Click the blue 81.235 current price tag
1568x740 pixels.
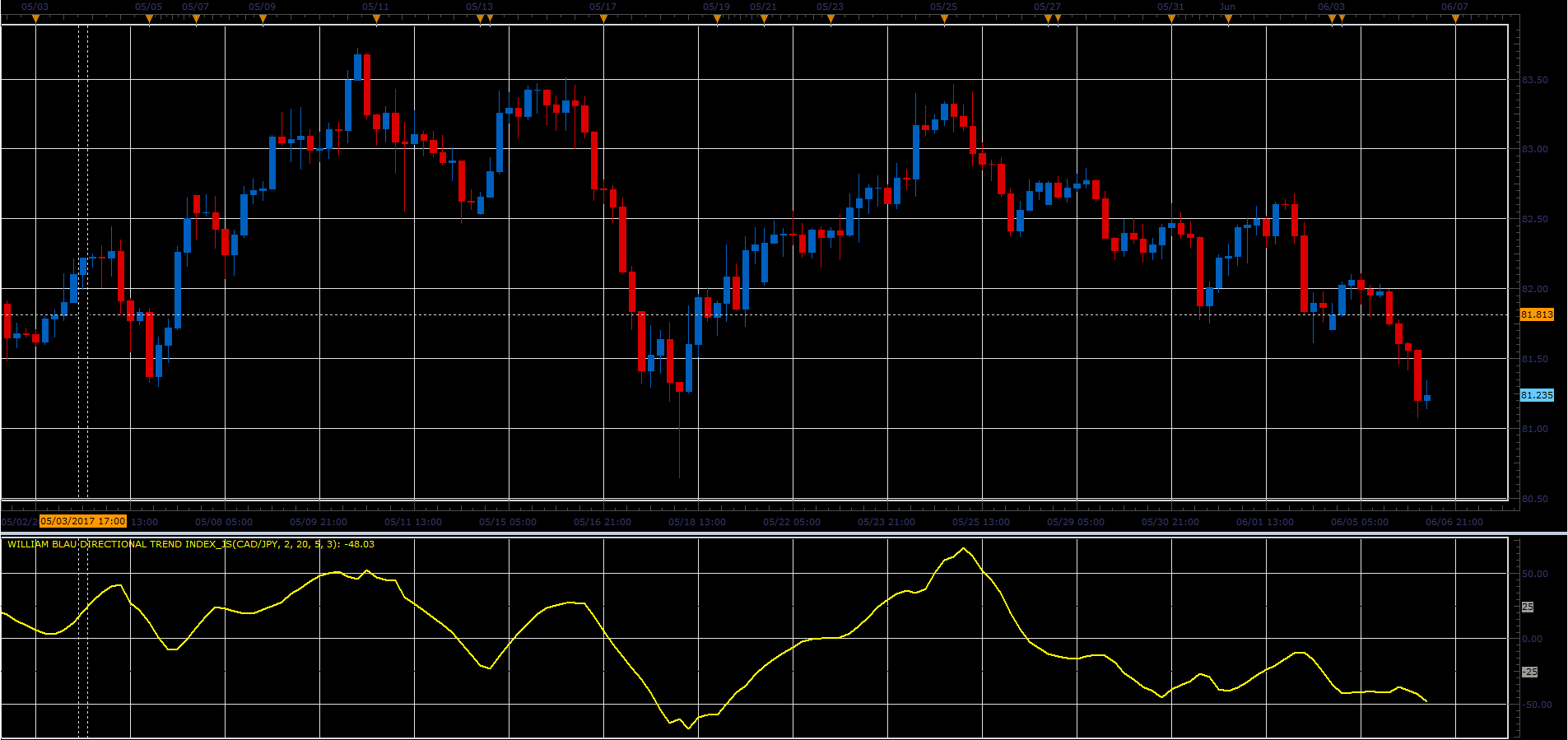(1537, 395)
